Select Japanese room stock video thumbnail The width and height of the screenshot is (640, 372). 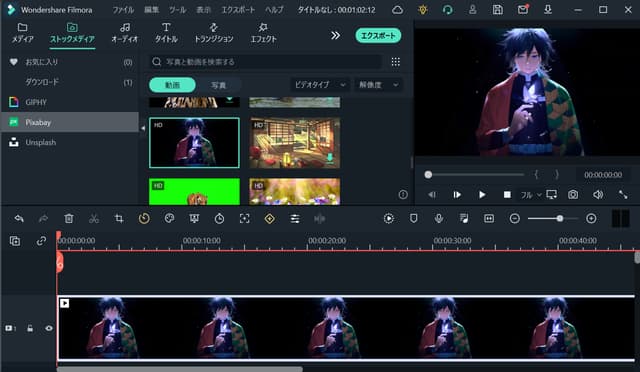pos(295,143)
